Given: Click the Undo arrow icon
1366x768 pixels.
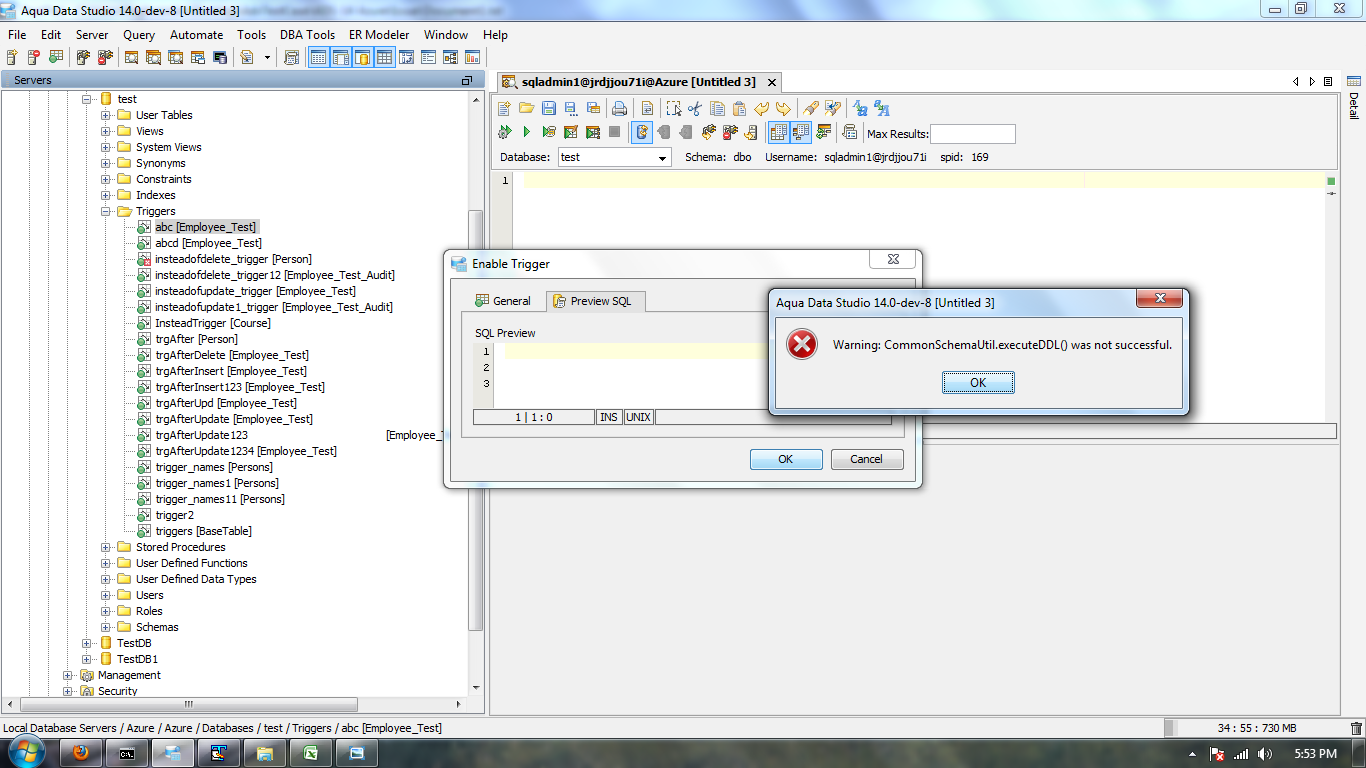Looking at the screenshot, I should (x=761, y=108).
